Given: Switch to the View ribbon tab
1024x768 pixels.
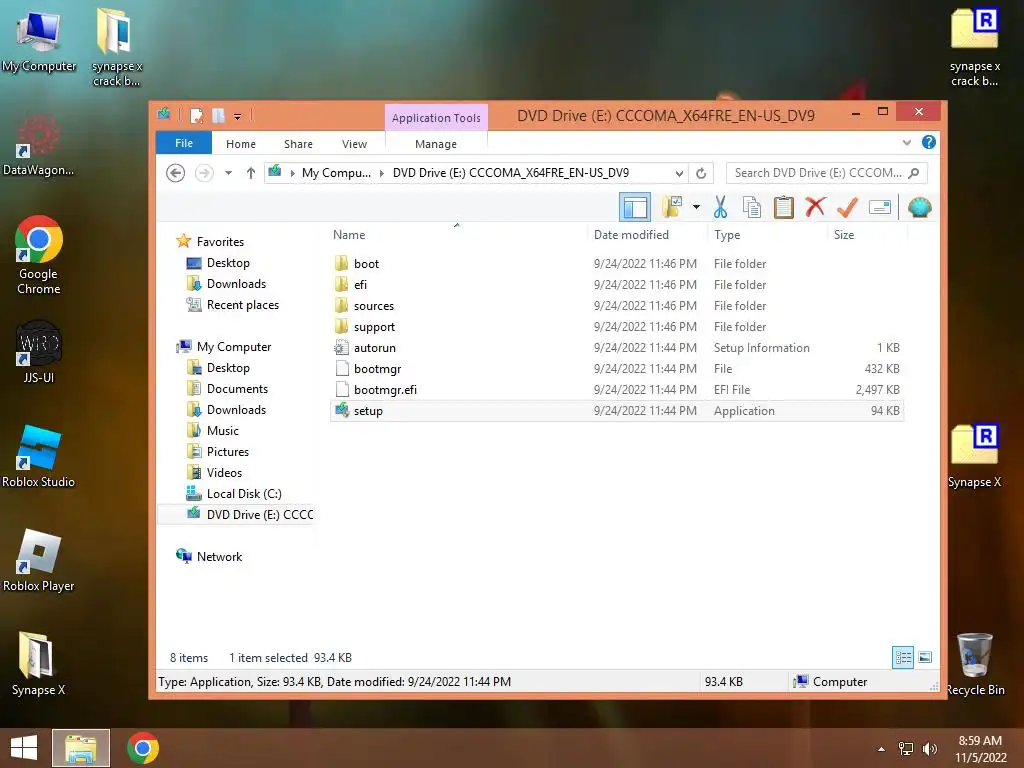Looking at the screenshot, I should 354,144.
